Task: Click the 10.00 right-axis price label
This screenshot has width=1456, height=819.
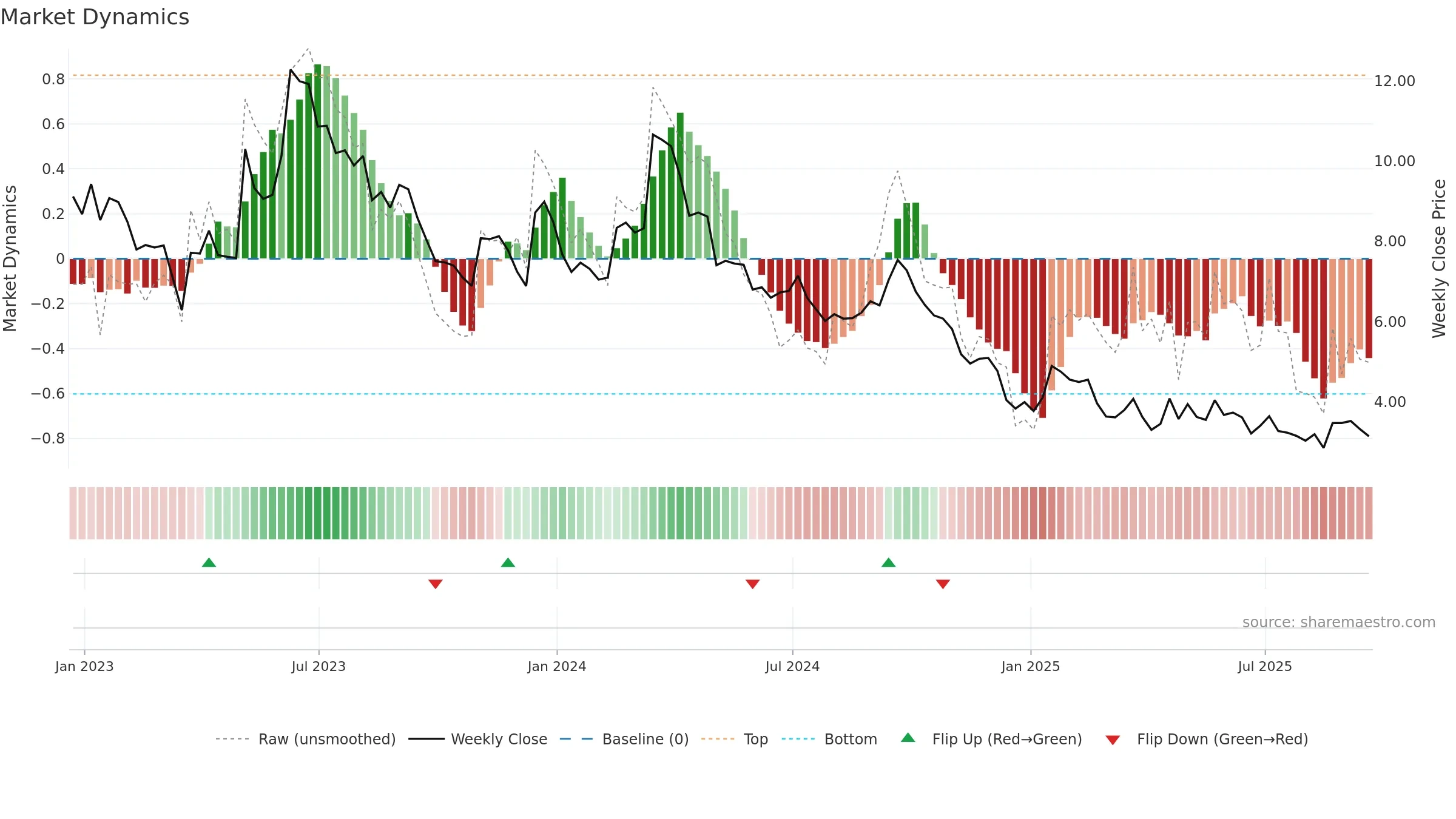Action: [x=1394, y=161]
